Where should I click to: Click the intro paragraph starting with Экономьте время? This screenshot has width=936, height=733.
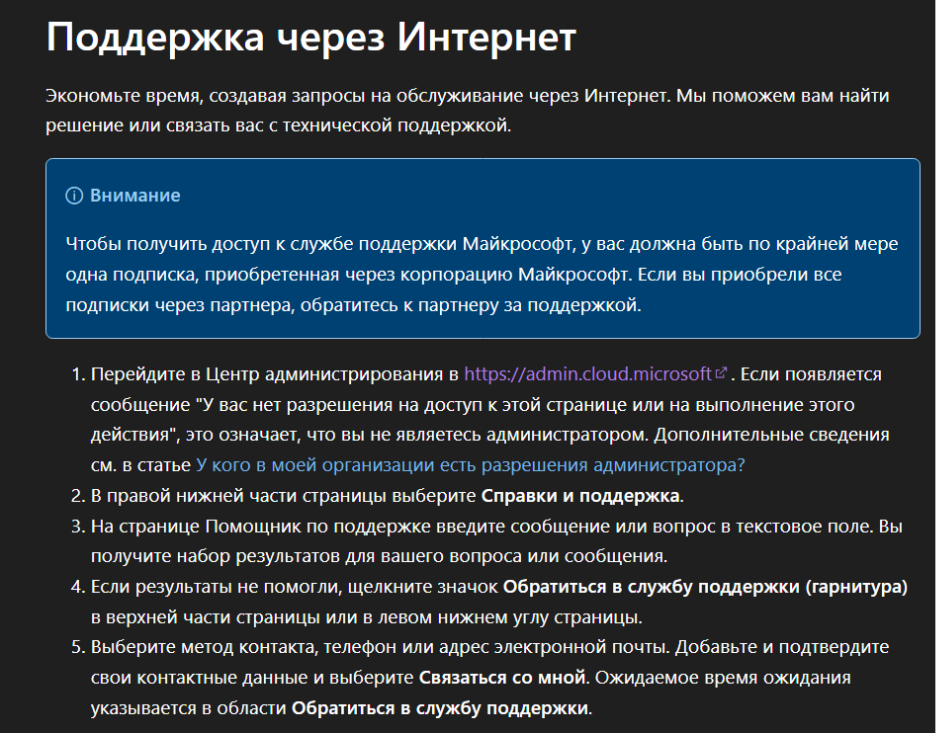[467, 110]
